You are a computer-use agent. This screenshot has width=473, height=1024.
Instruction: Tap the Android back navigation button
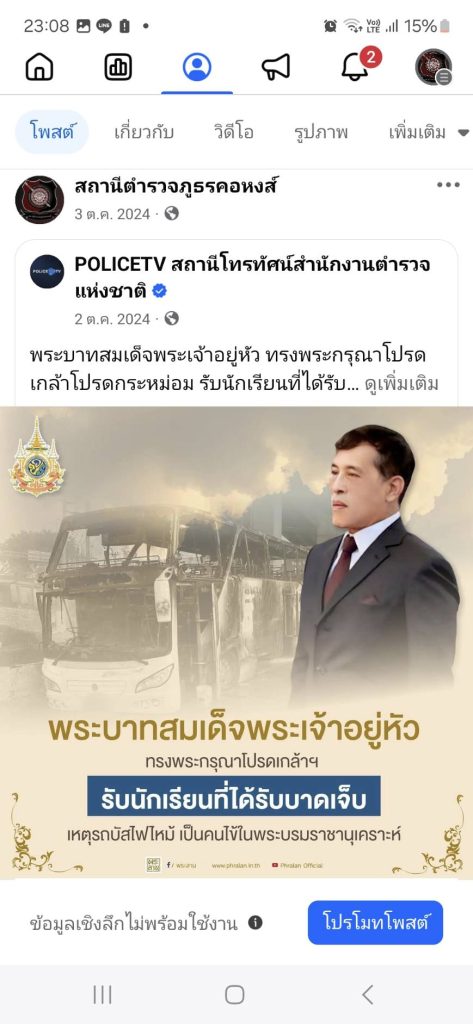[368, 995]
